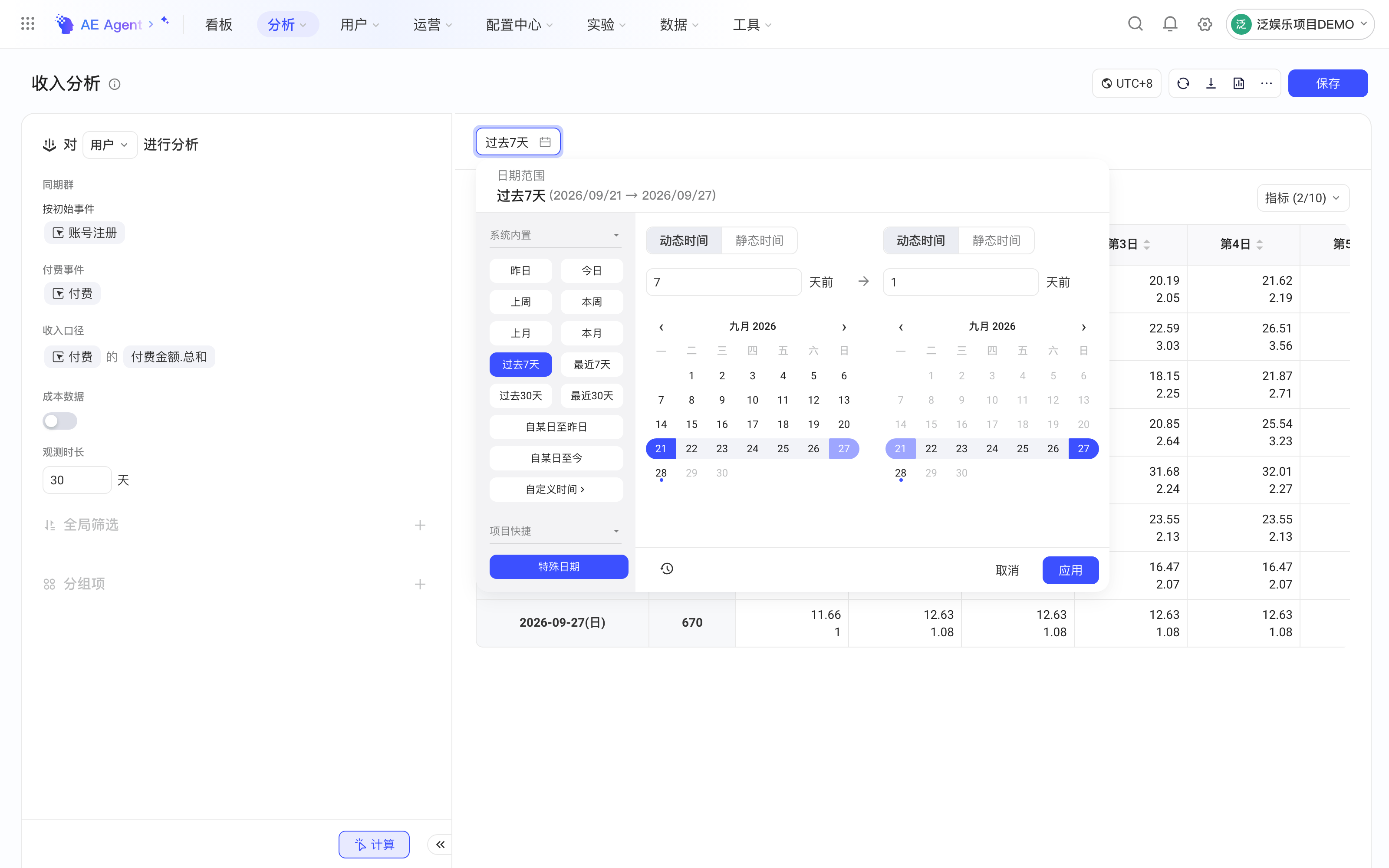Open the 泛娱乐项目DEMO project dropdown

click(x=1300, y=24)
